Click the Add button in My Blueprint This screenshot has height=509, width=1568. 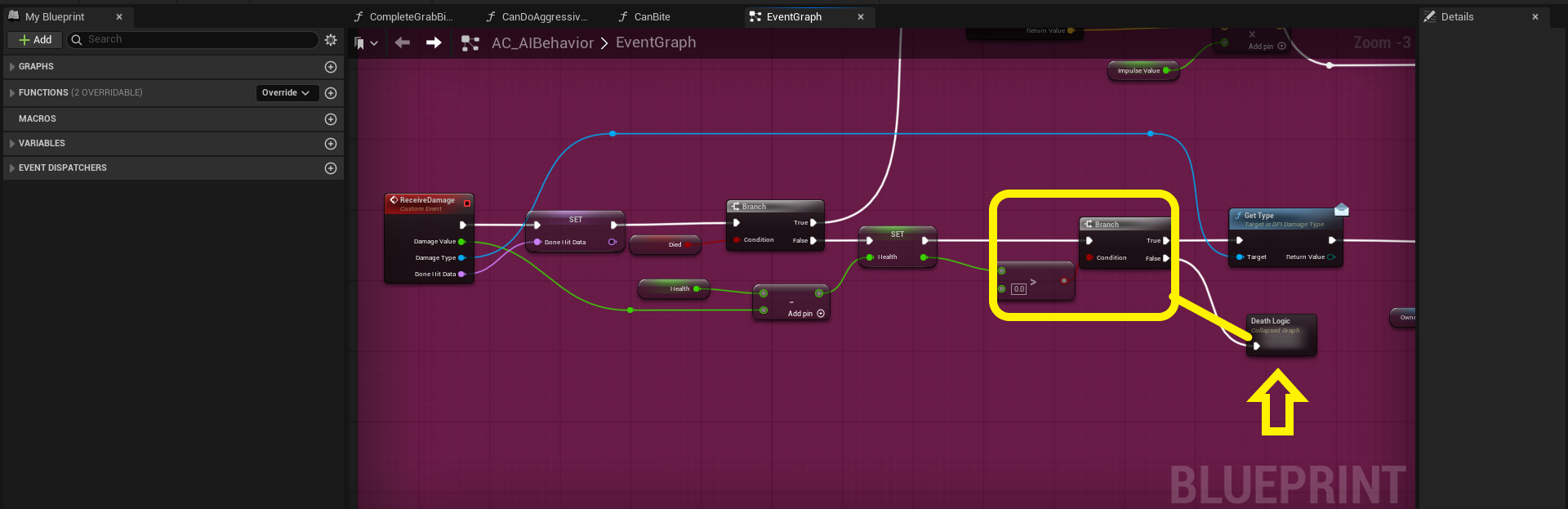pos(35,39)
